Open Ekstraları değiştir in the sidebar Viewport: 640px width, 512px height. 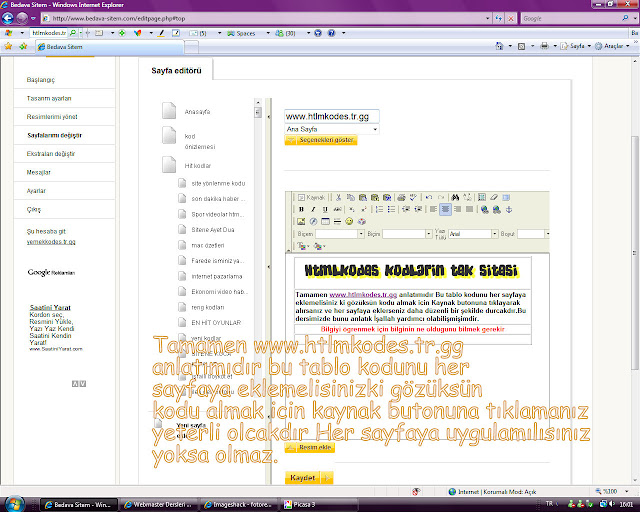pyautogui.click(x=51, y=154)
